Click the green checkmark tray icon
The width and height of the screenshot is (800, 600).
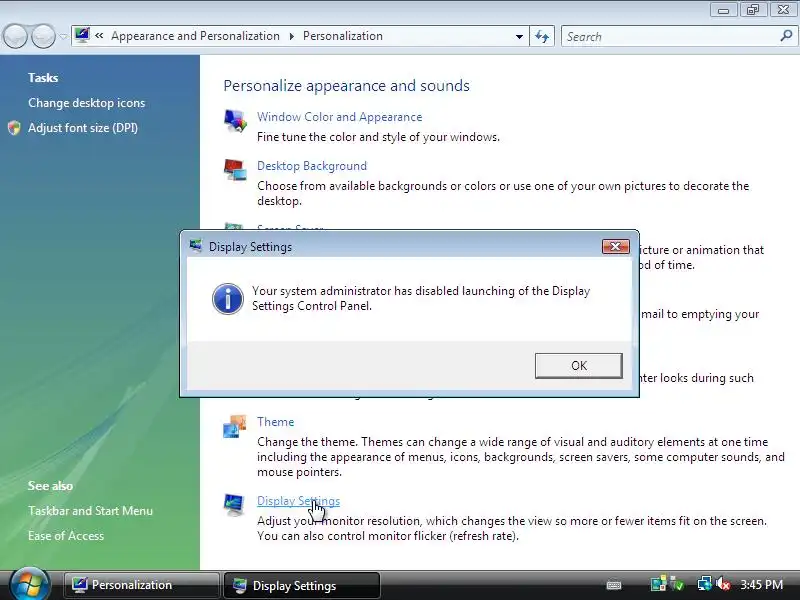click(x=677, y=583)
